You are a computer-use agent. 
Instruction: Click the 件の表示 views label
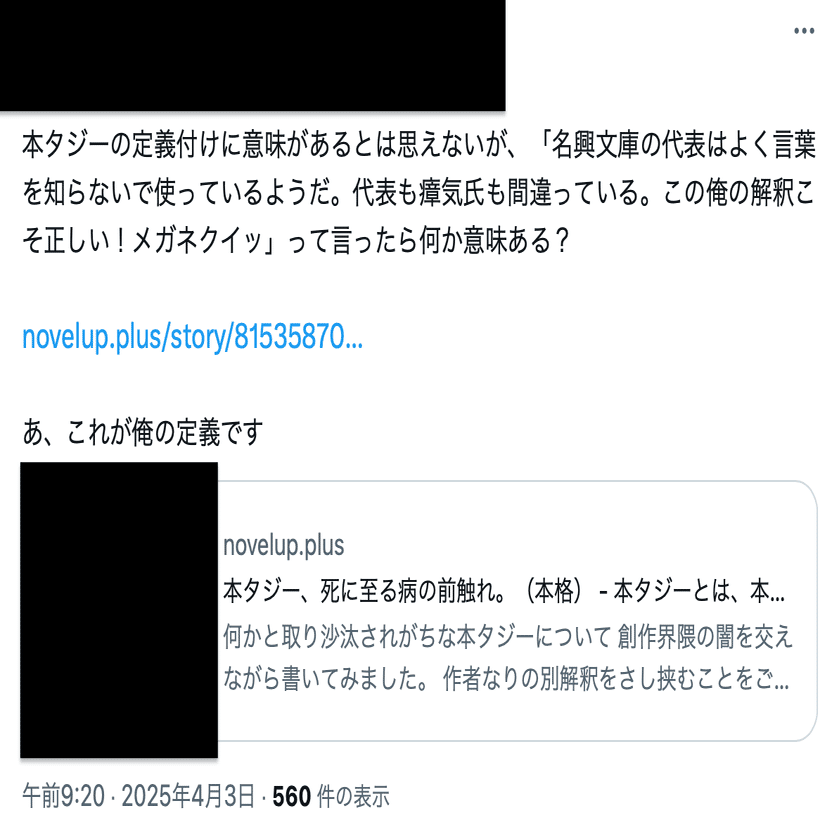353,796
